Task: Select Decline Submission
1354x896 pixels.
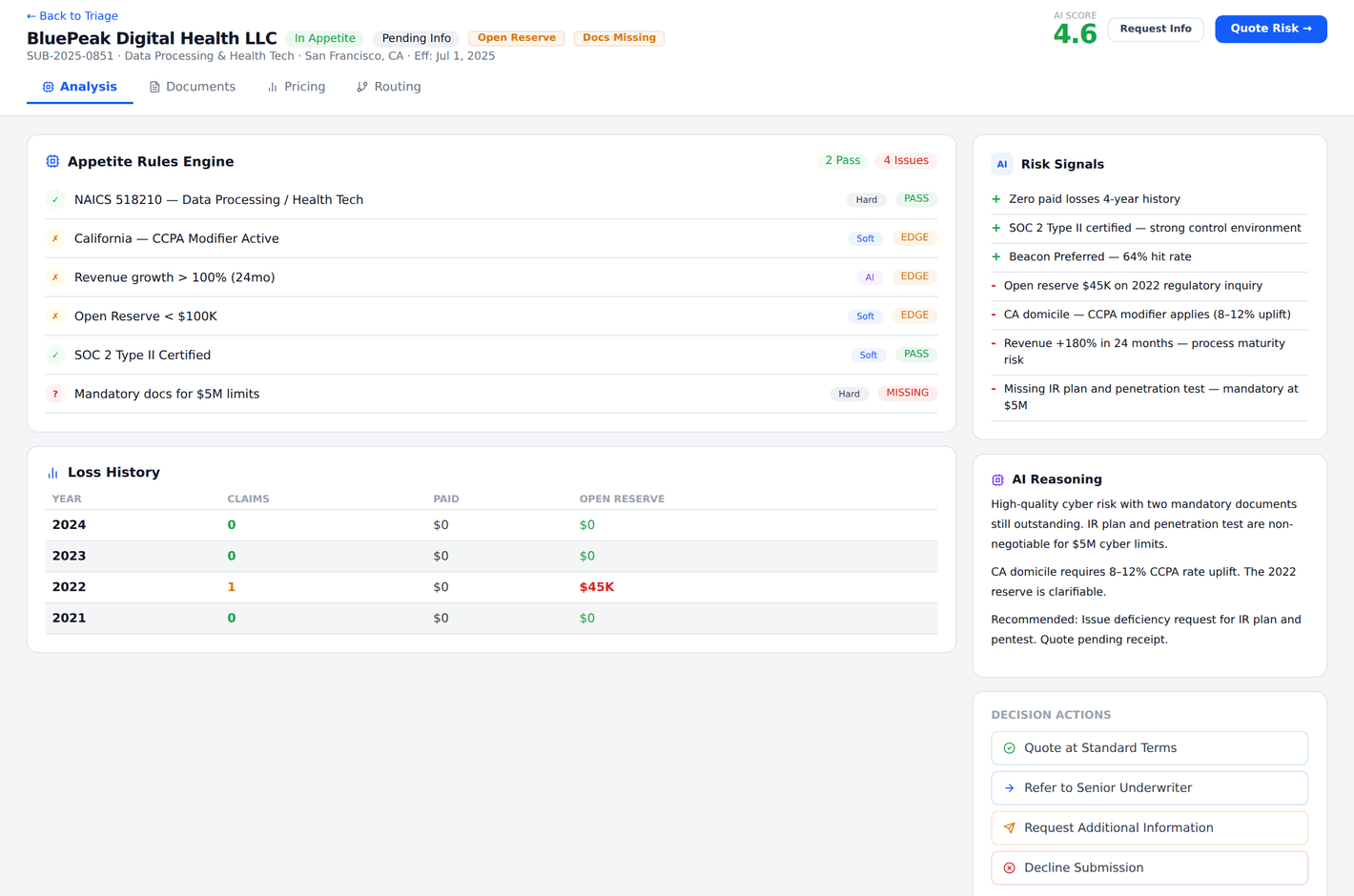Action: (1149, 868)
